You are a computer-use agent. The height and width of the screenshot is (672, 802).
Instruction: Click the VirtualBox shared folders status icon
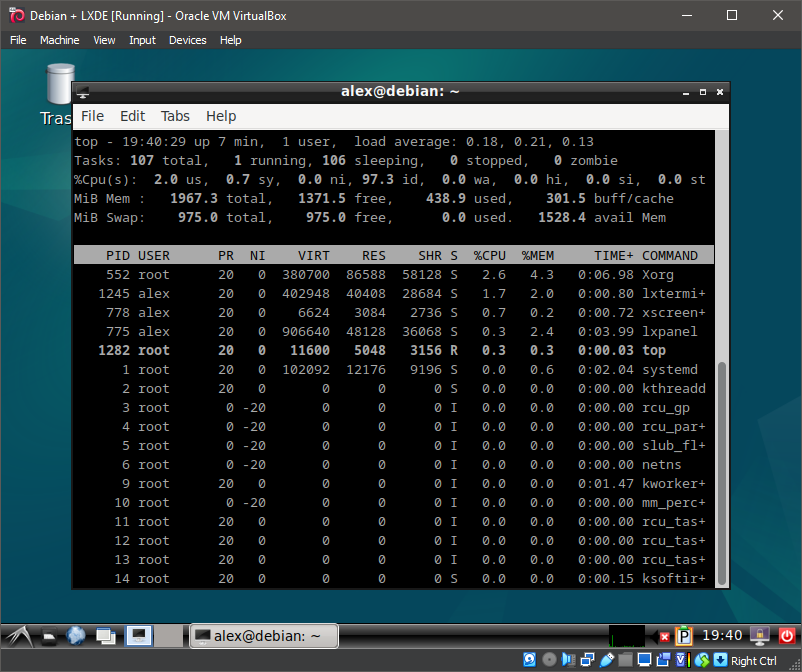(625, 660)
